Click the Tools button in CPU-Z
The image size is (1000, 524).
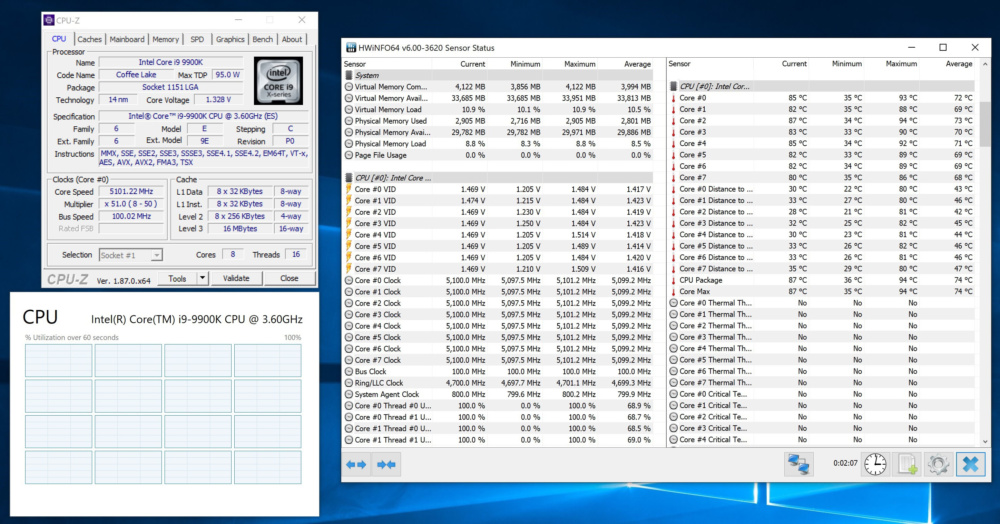pyautogui.click(x=177, y=279)
